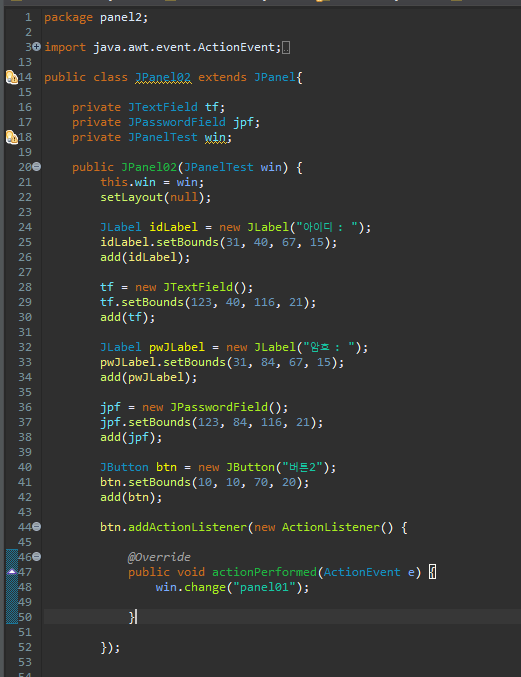Click the 'JTextField' type on line 16
The height and width of the screenshot is (677, 521).
point(163,107)
